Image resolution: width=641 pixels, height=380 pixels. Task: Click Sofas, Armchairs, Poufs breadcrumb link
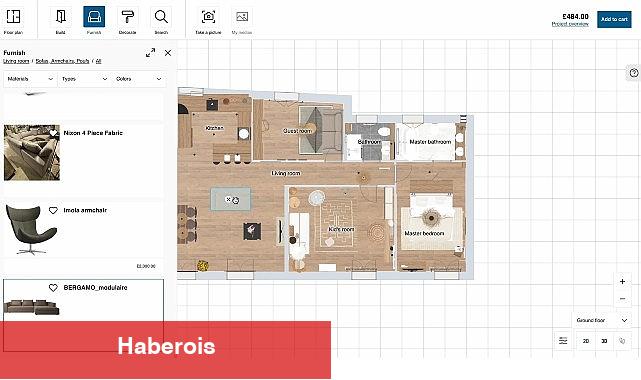(x=62, y=61)
